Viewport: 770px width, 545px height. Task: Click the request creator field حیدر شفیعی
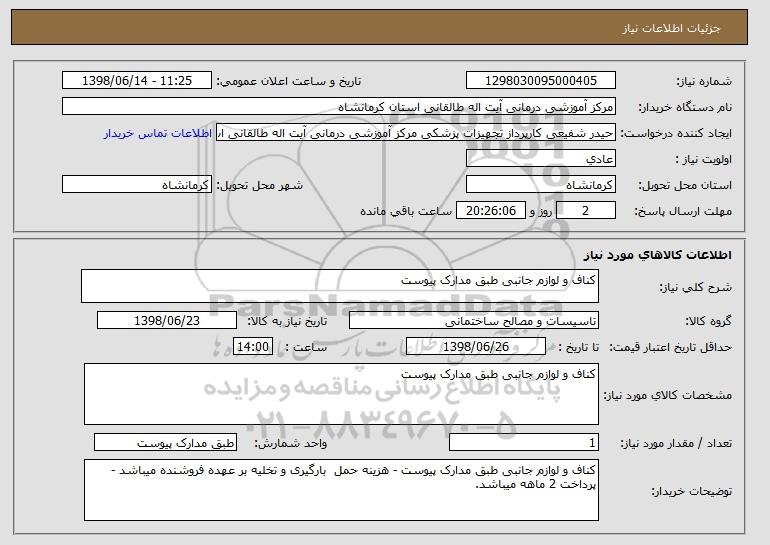416,133
